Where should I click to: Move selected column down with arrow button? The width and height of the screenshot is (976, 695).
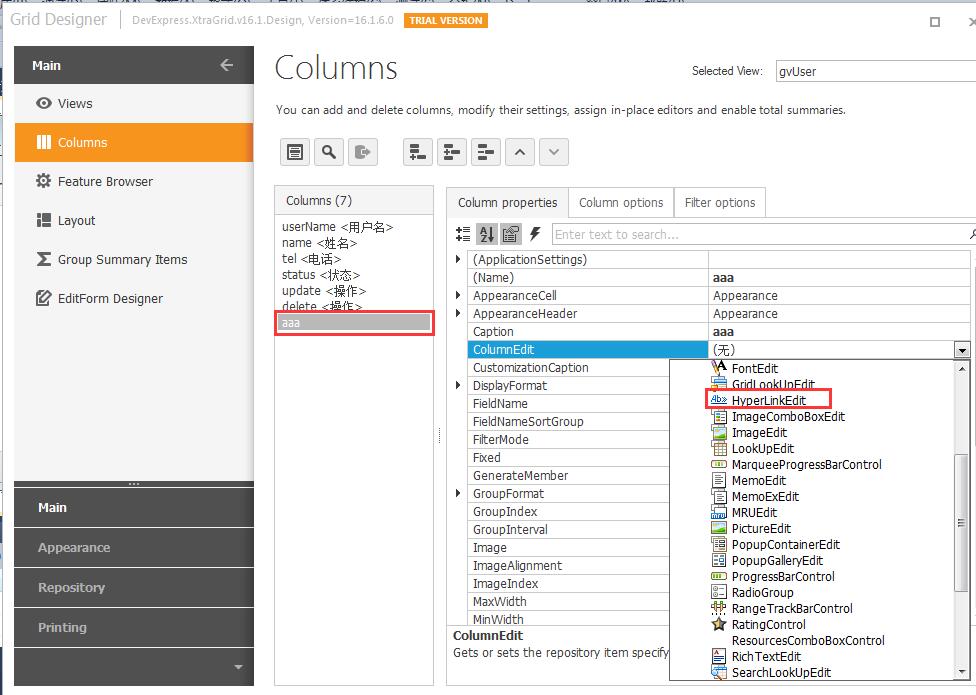click(553, 152)
